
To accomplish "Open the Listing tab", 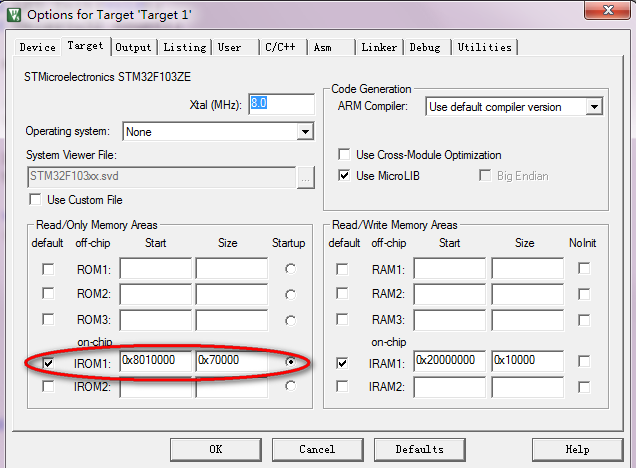I will coord(185,47).
